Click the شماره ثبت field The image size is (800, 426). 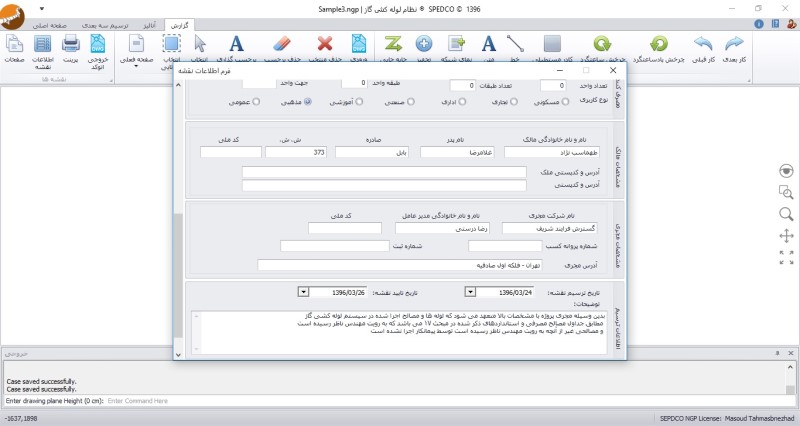pyautogui.click(x=335, y=246)
